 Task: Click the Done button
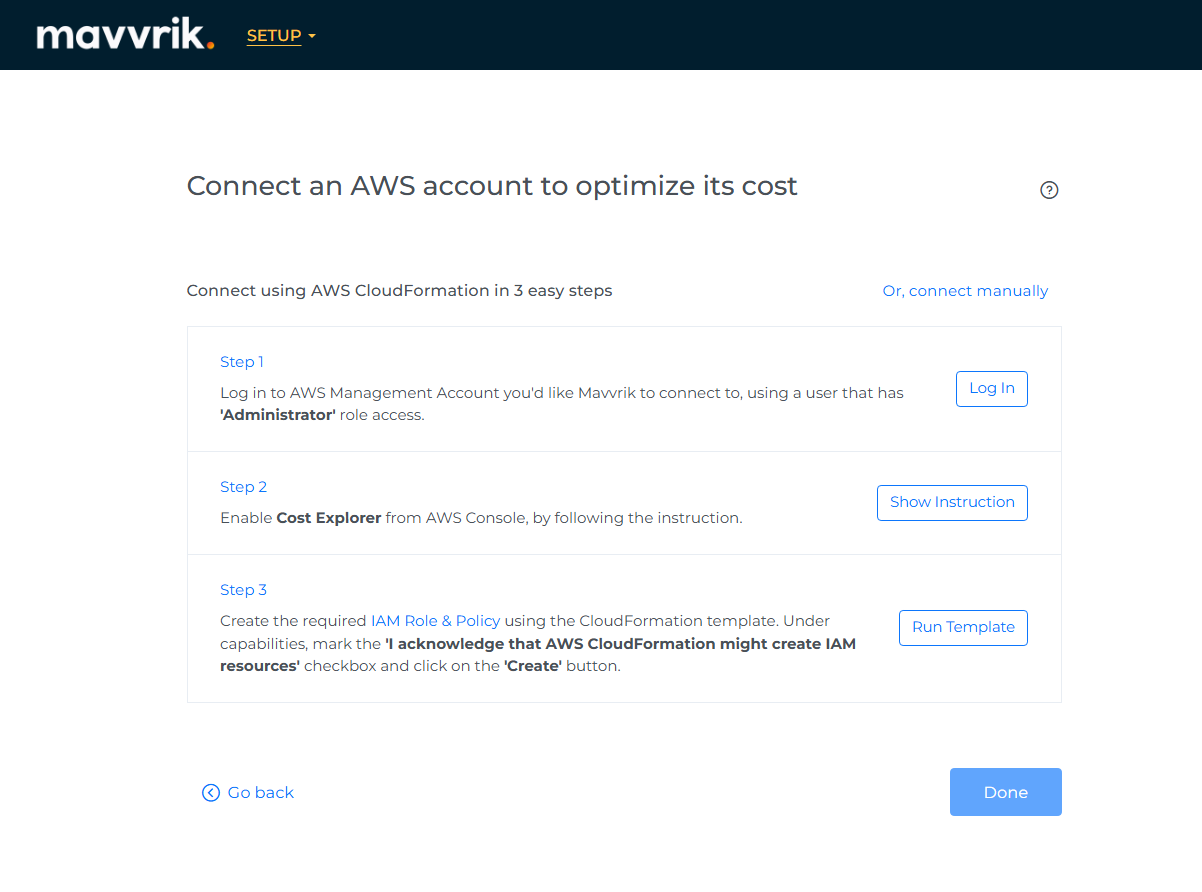pyautogui.click(x=1005, y=792)
